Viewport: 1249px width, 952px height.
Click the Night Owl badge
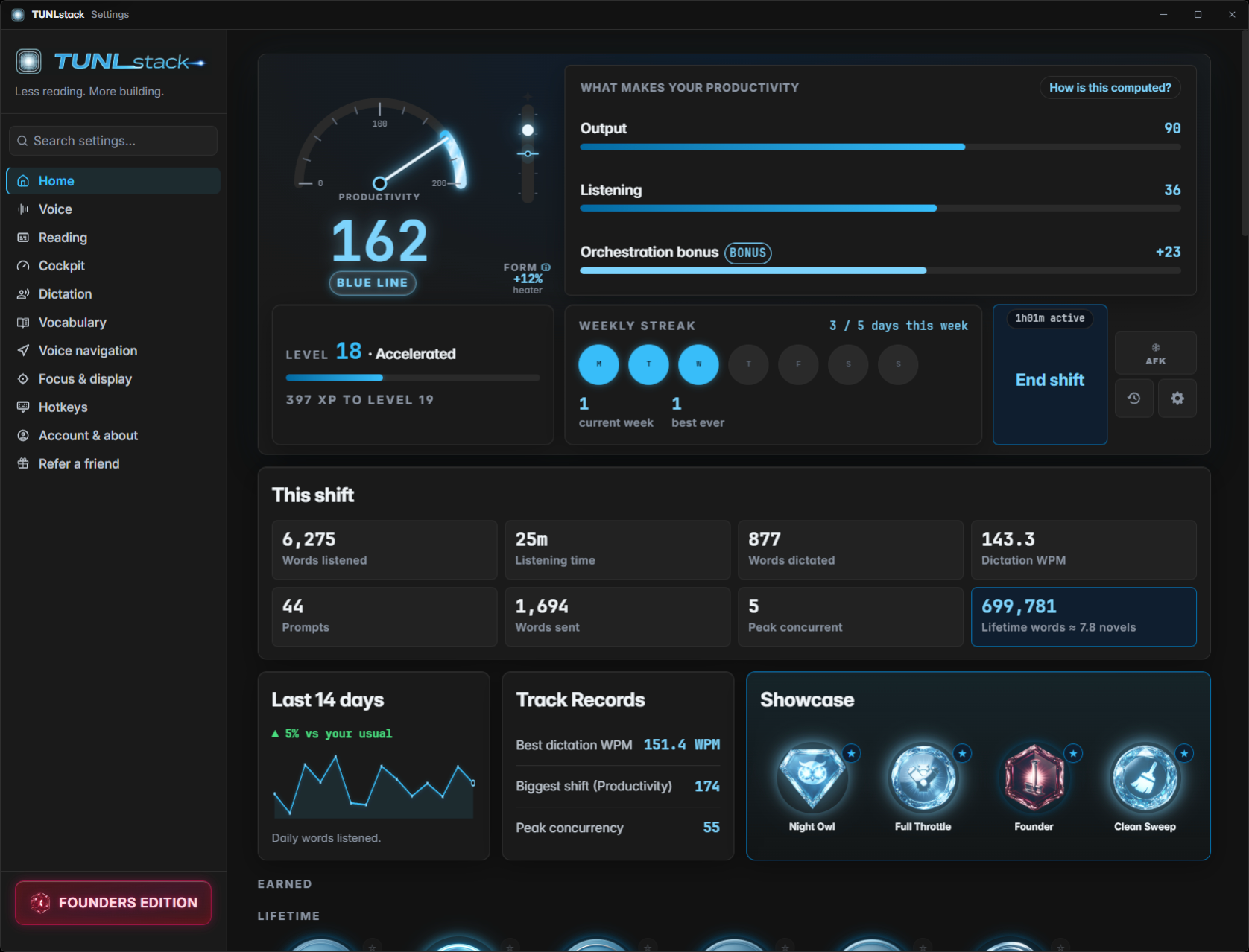[x=812, y=778]
